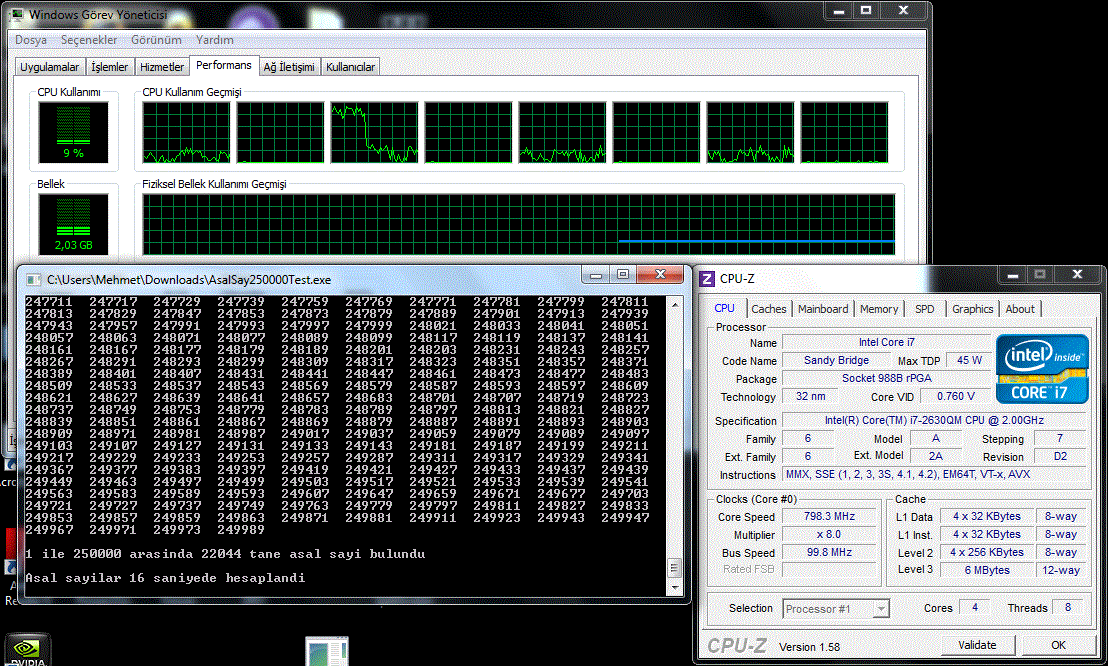1108x666 pixels.
Task: Minimize the CPU-Z window
Action: [x=1013, y=274]
